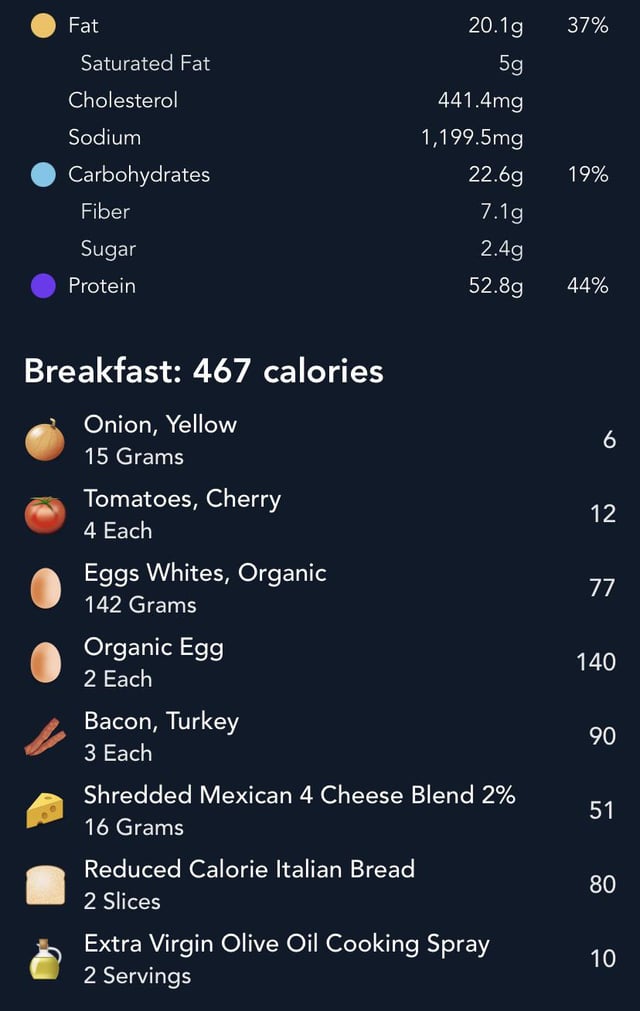Tap the 140 calorie count for Organic Egg

(596, 662)
